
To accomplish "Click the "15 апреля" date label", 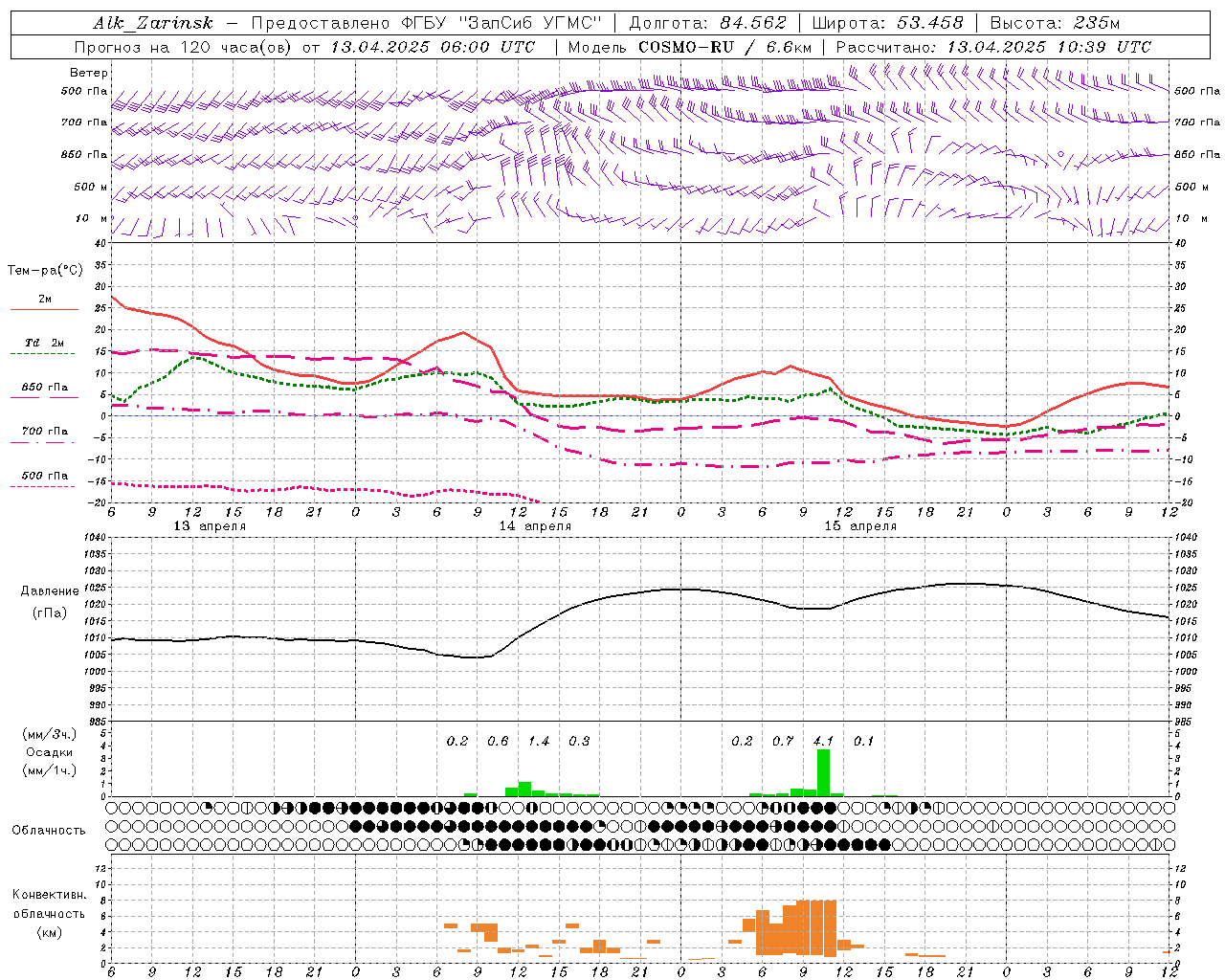I will point(860,526).
